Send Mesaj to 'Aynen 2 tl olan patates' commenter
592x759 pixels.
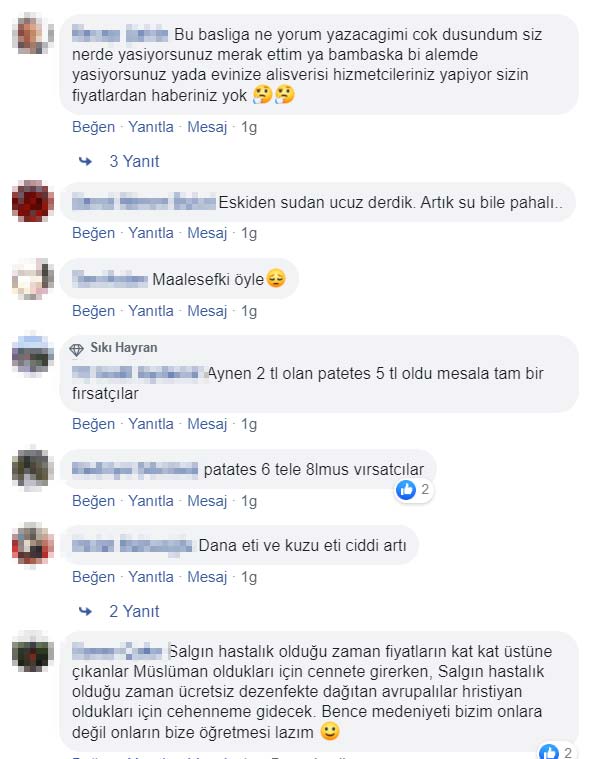pos(207,424)
